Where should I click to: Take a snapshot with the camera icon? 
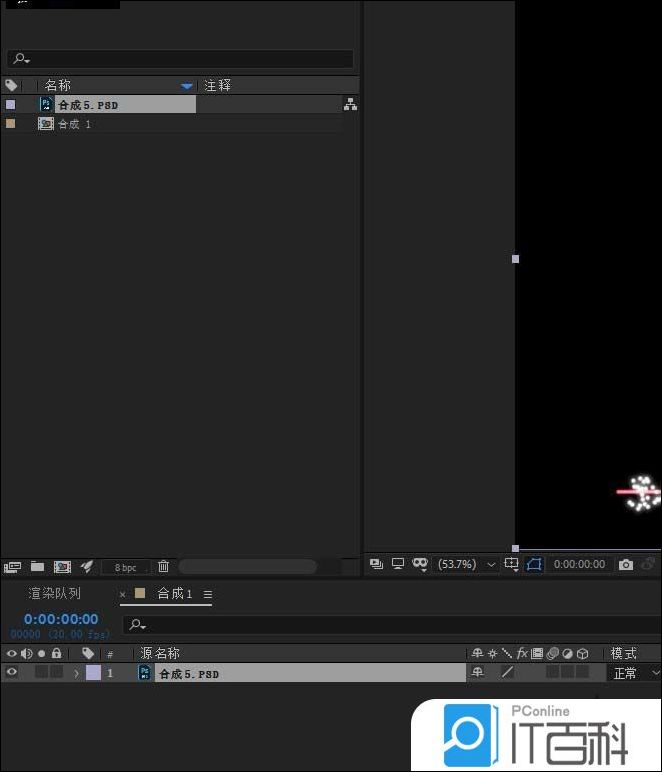tap(626, 564)
